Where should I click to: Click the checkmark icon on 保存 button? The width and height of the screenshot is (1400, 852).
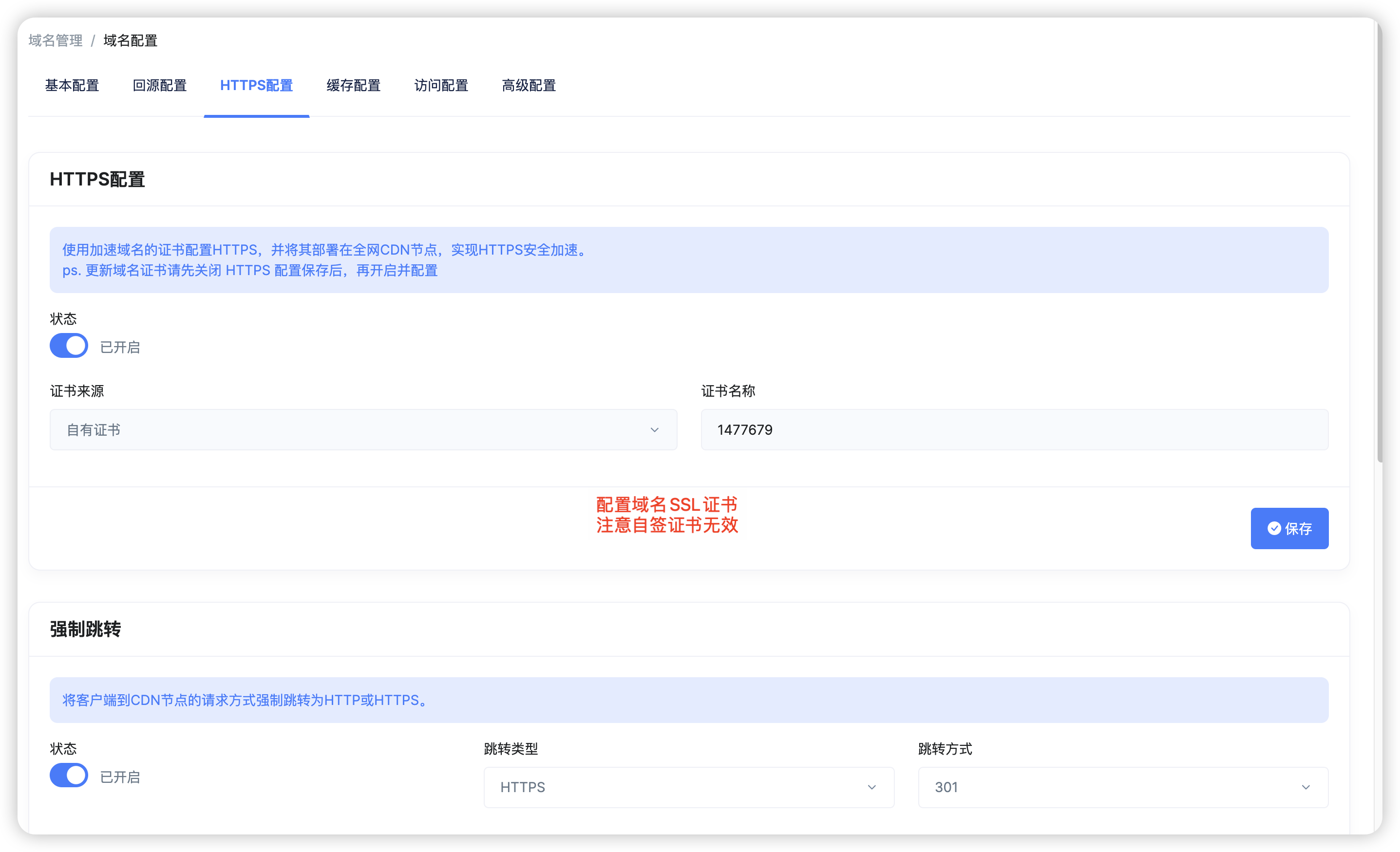(1274, 528)
